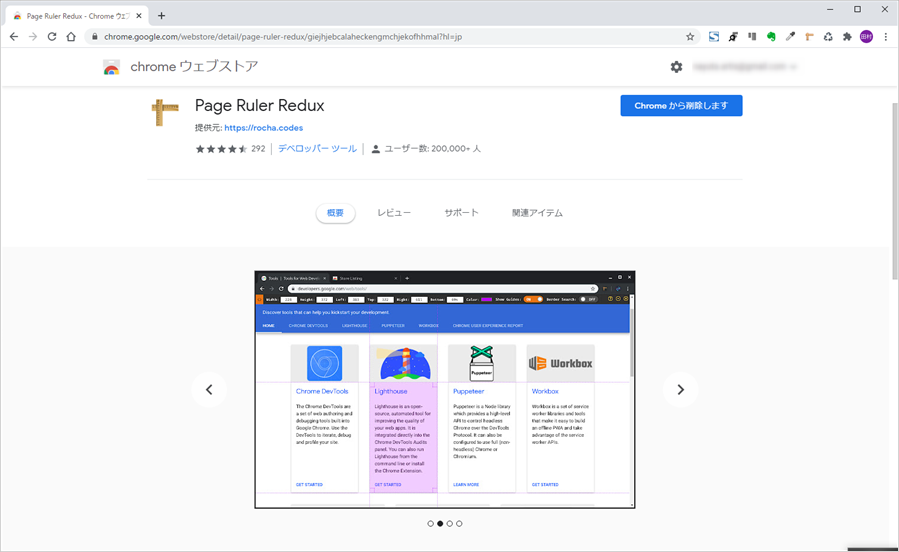Open web store settings gear

coord(677,66)
